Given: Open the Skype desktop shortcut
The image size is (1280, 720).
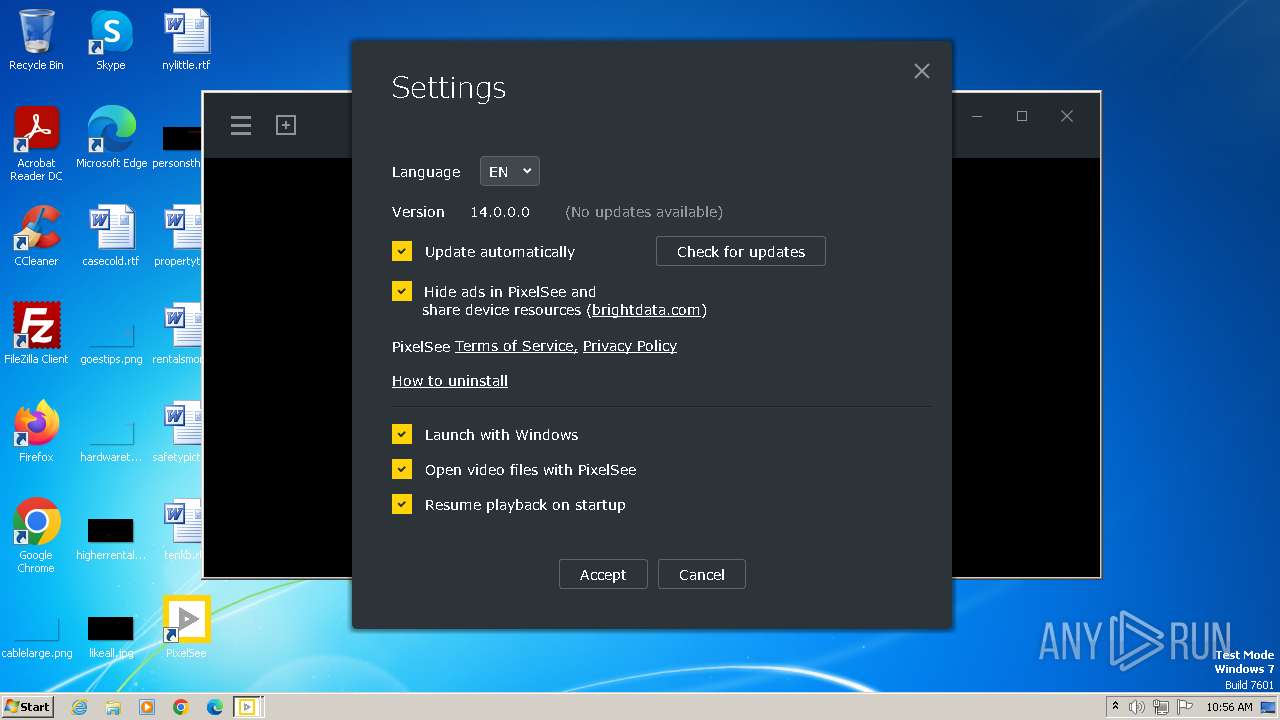Looking at the screenshot, I should (x=111, y=41).
